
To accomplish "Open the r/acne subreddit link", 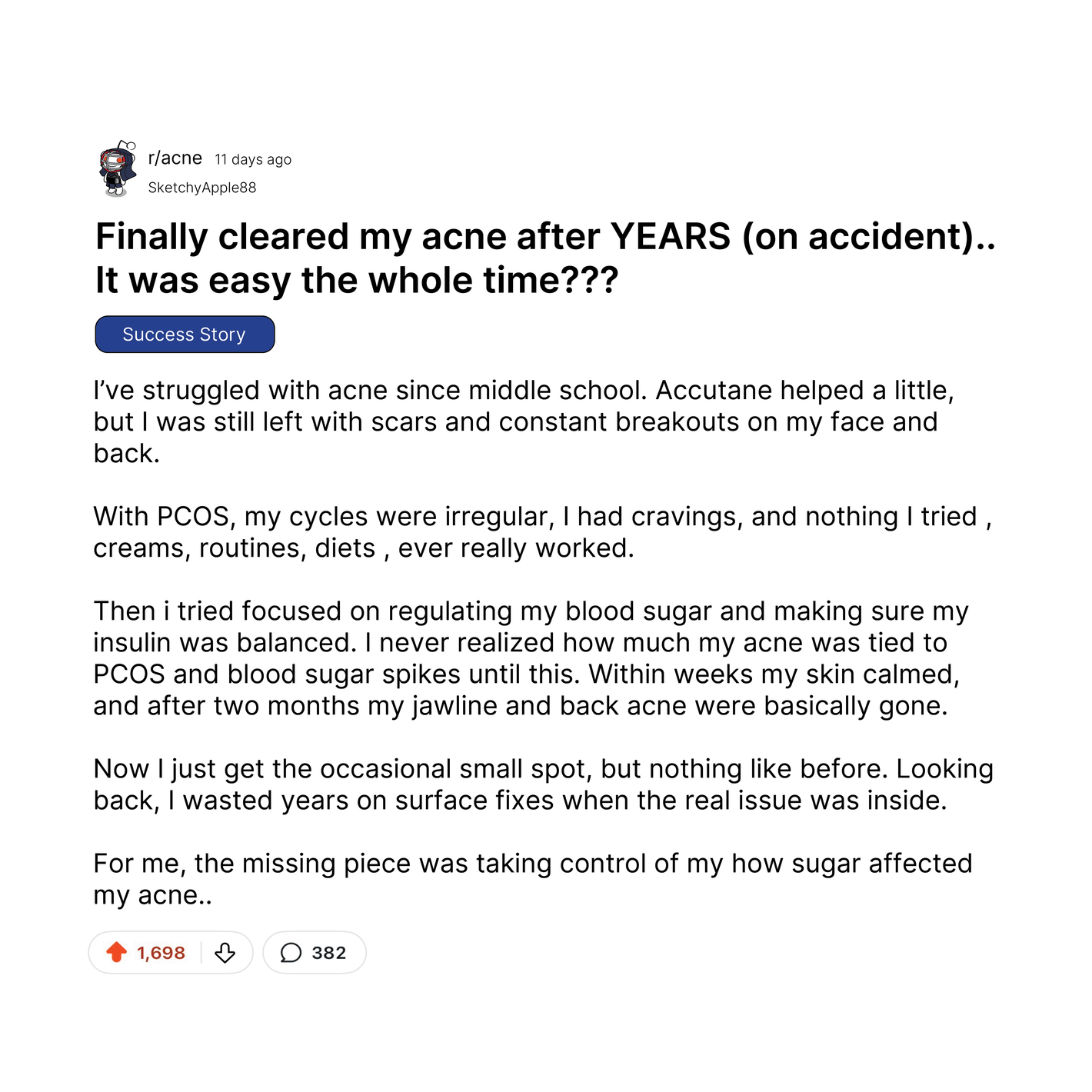I will 175,158.
